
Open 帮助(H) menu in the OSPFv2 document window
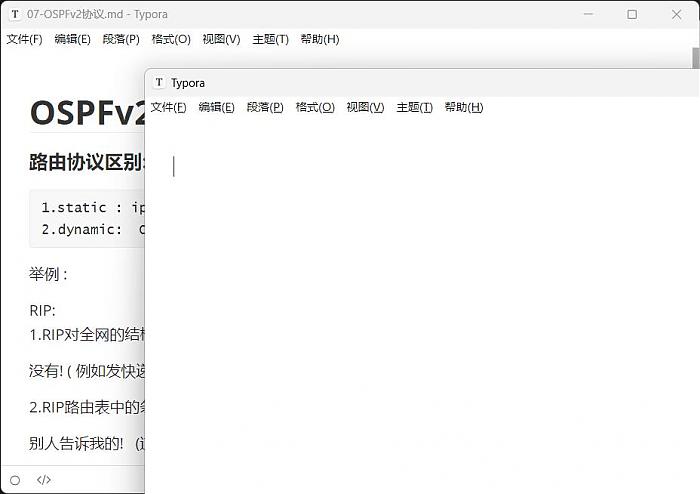(319, 39)
